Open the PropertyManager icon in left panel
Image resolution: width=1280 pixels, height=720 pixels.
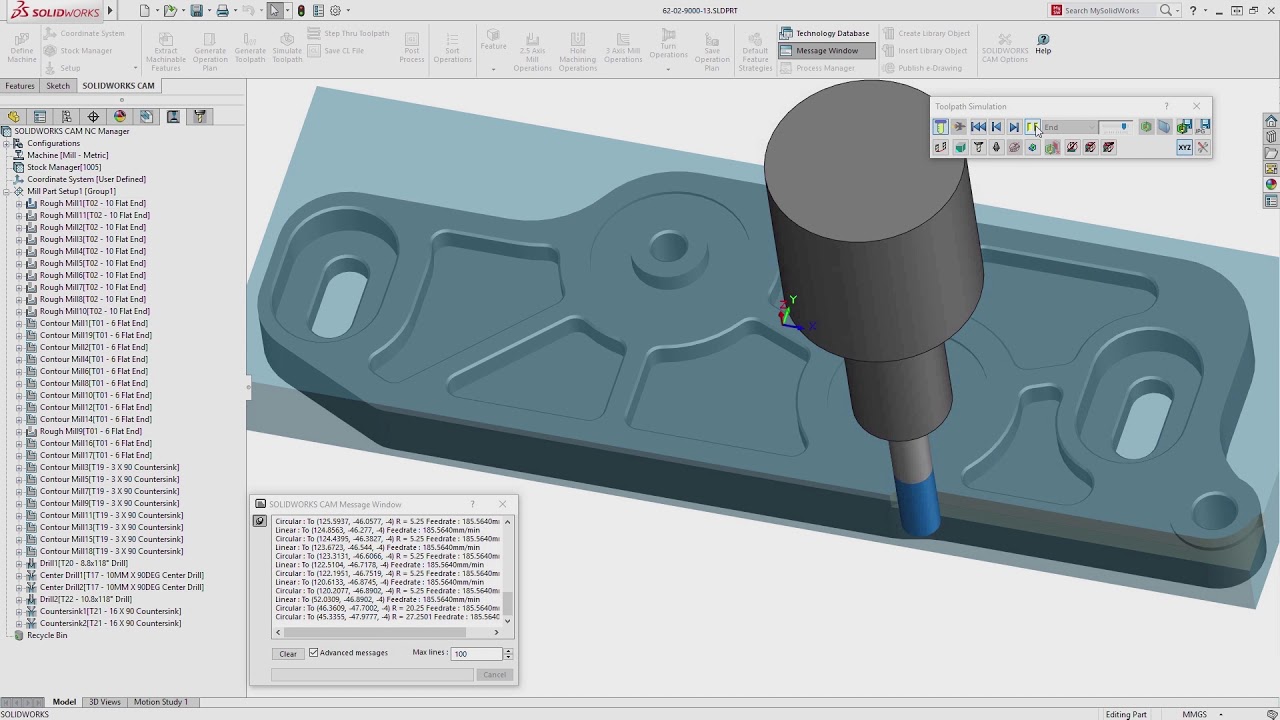40,116
